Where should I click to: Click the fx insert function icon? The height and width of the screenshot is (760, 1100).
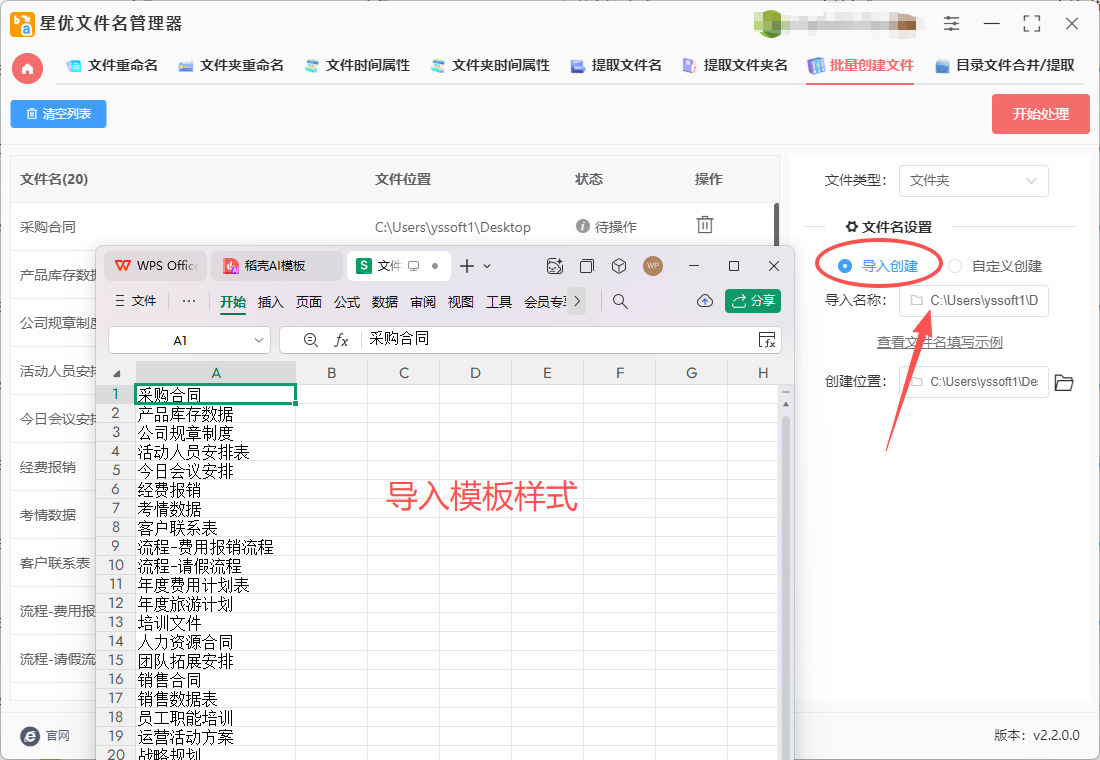(341, 340)
